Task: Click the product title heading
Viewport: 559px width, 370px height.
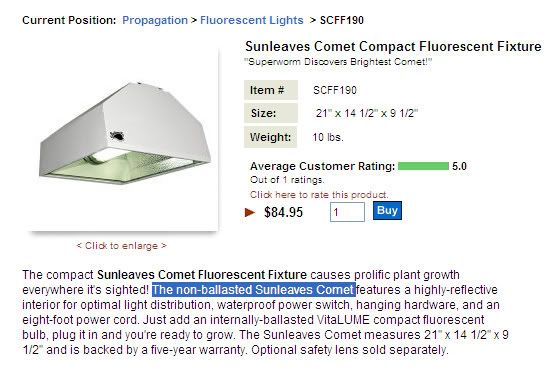Action: point(393,47)
